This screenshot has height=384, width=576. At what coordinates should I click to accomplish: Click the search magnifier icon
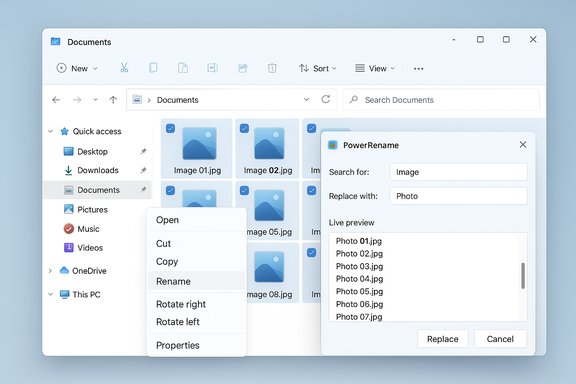[354, 99]
